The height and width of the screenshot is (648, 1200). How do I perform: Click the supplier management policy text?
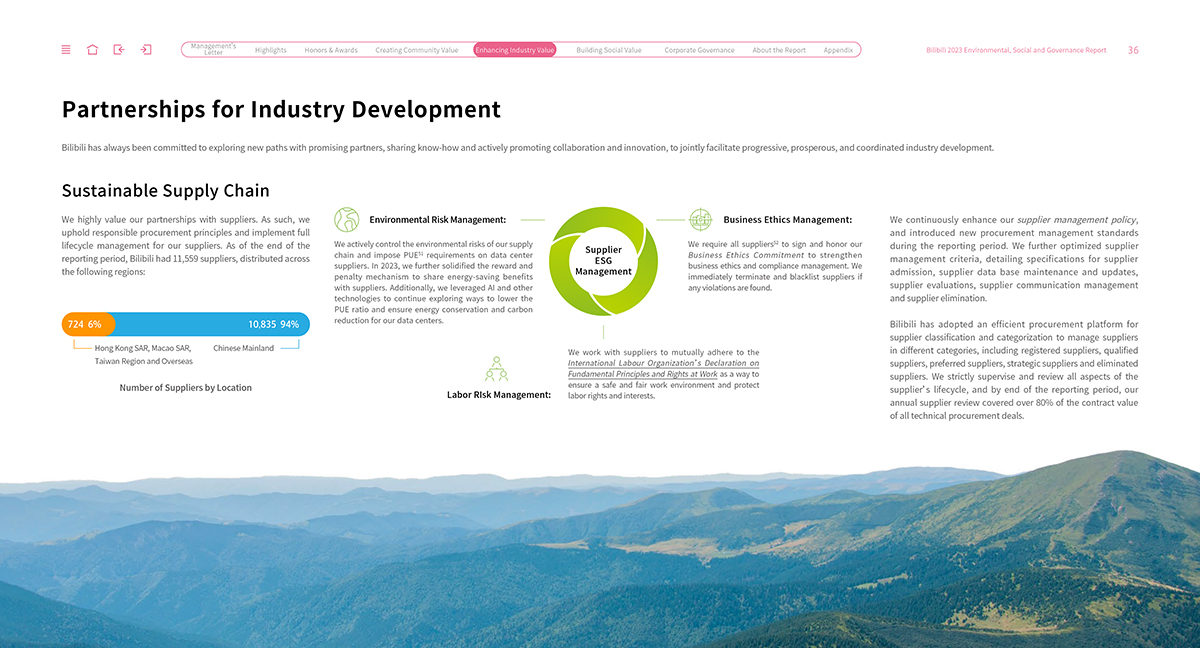point(1076,220)
